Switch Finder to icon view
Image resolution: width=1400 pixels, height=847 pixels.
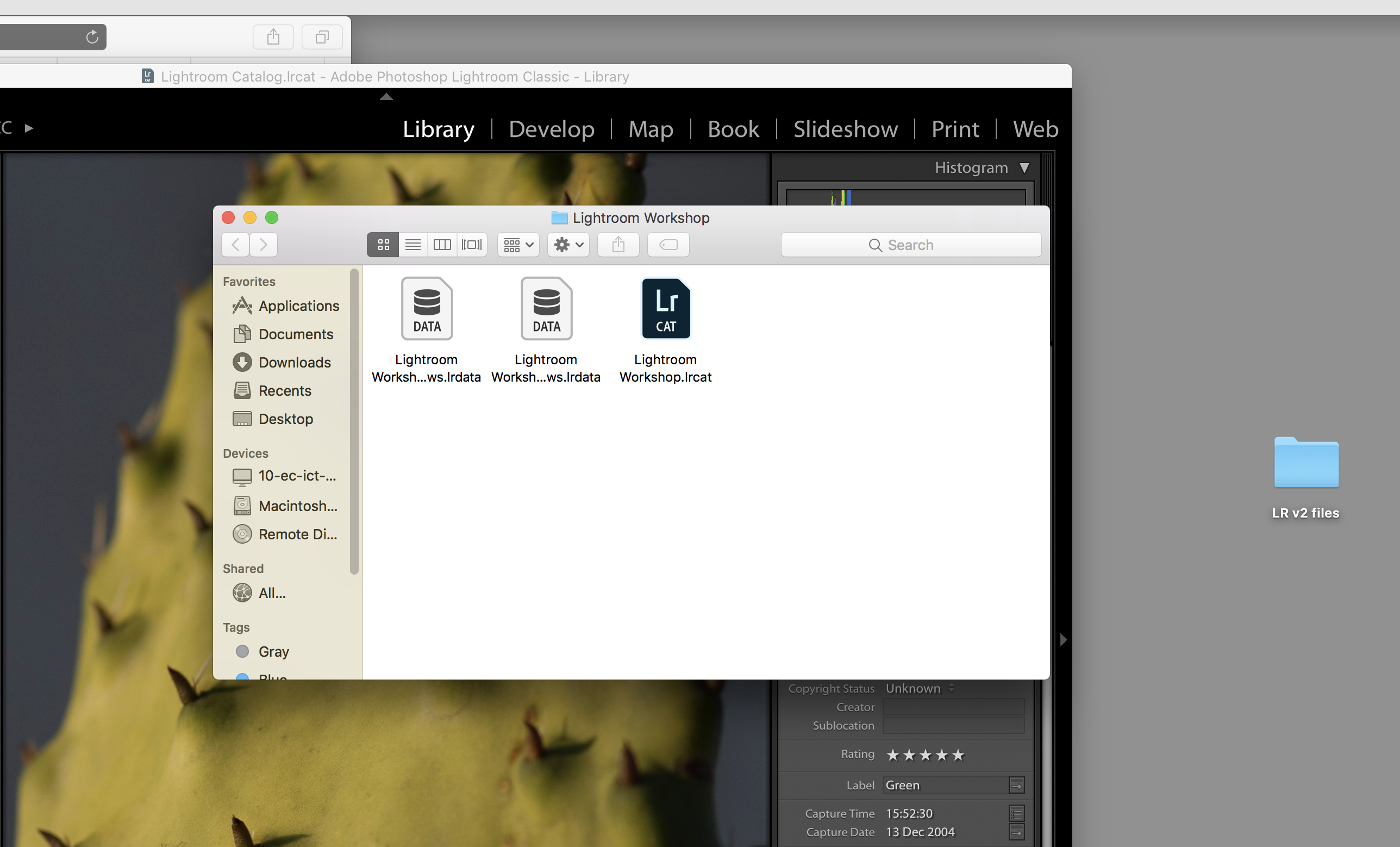pos(383,245)
